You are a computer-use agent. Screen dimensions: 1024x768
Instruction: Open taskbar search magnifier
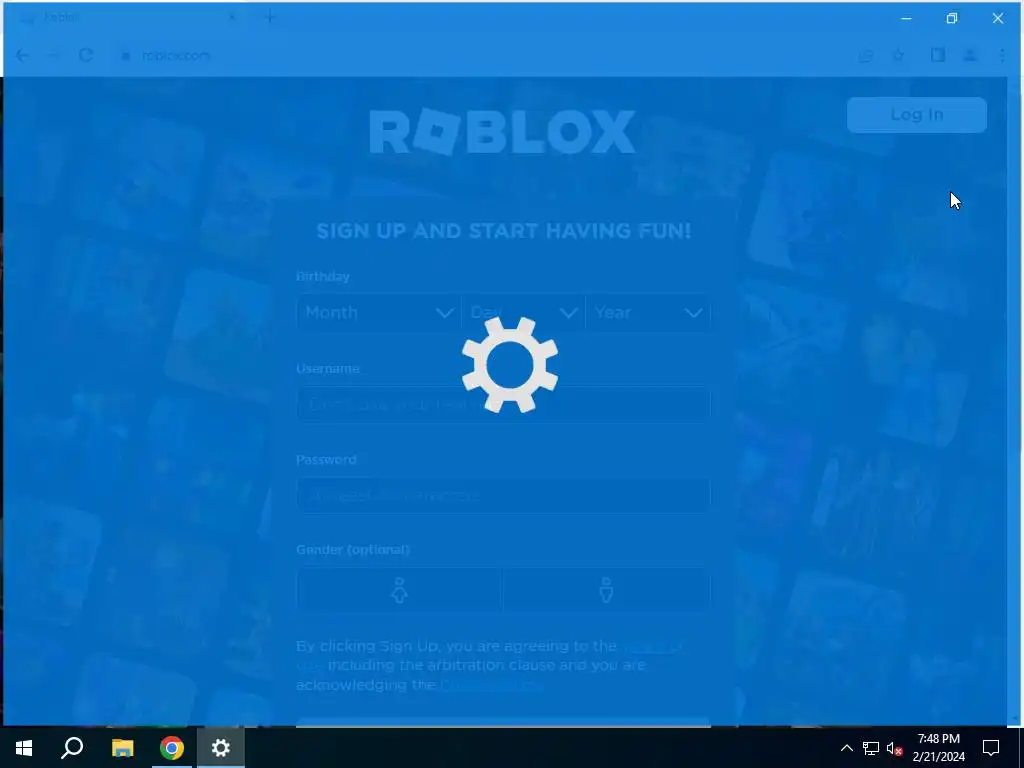pyautogui.click(x=72, y=748)
